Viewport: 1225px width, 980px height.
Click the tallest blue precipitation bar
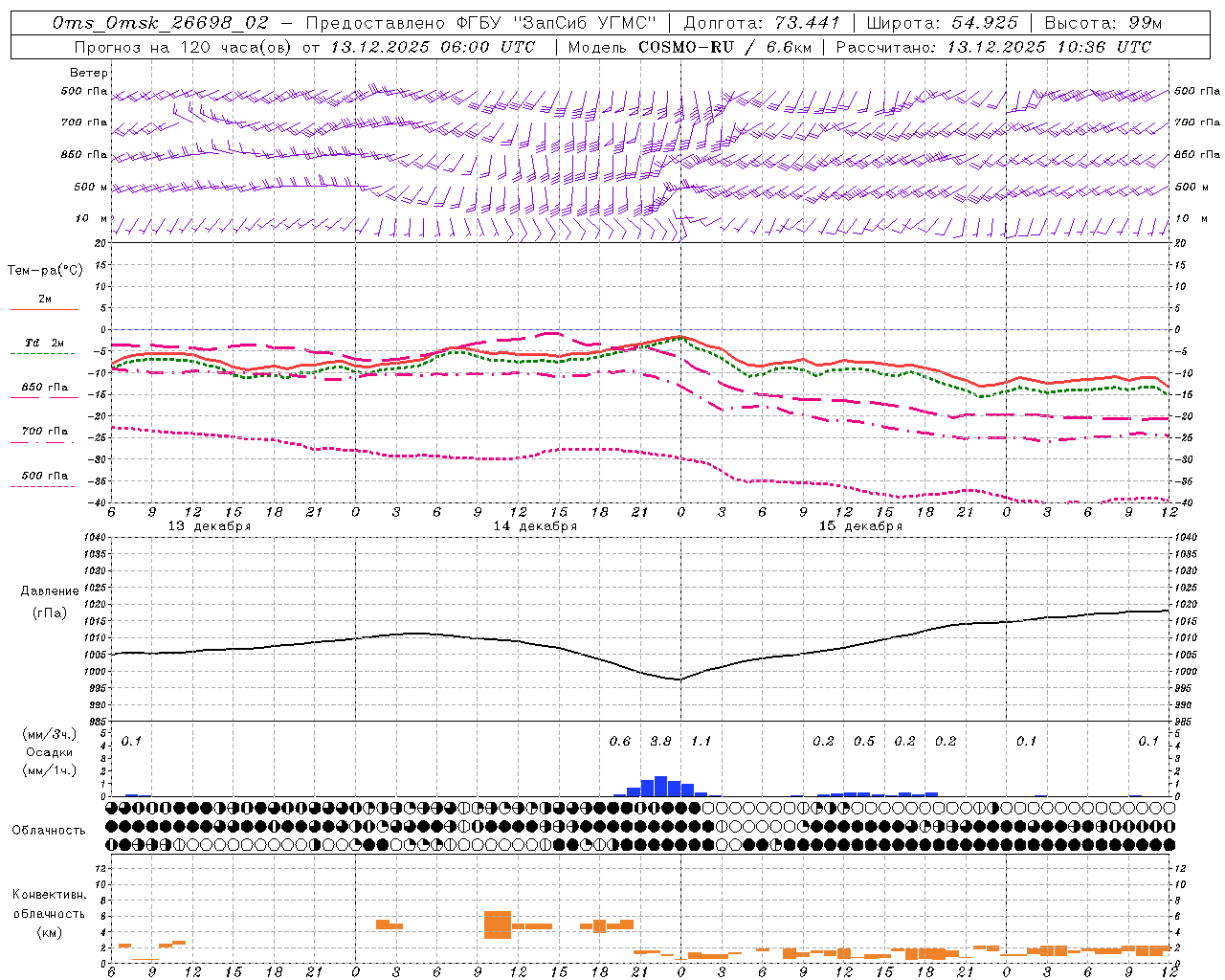point(660,786)
